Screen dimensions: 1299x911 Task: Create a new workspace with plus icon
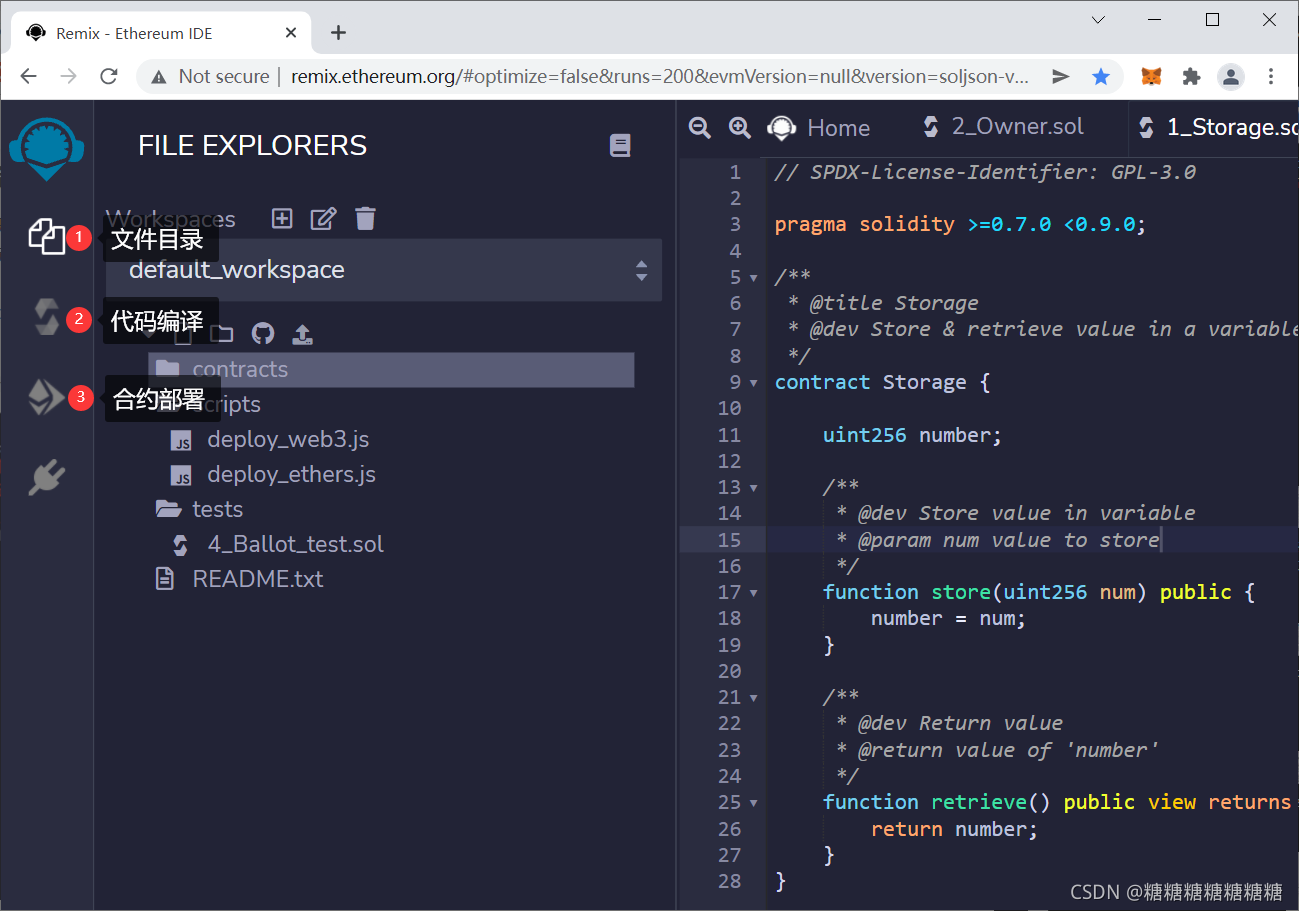pyautogui.click(x=282, y=218)
